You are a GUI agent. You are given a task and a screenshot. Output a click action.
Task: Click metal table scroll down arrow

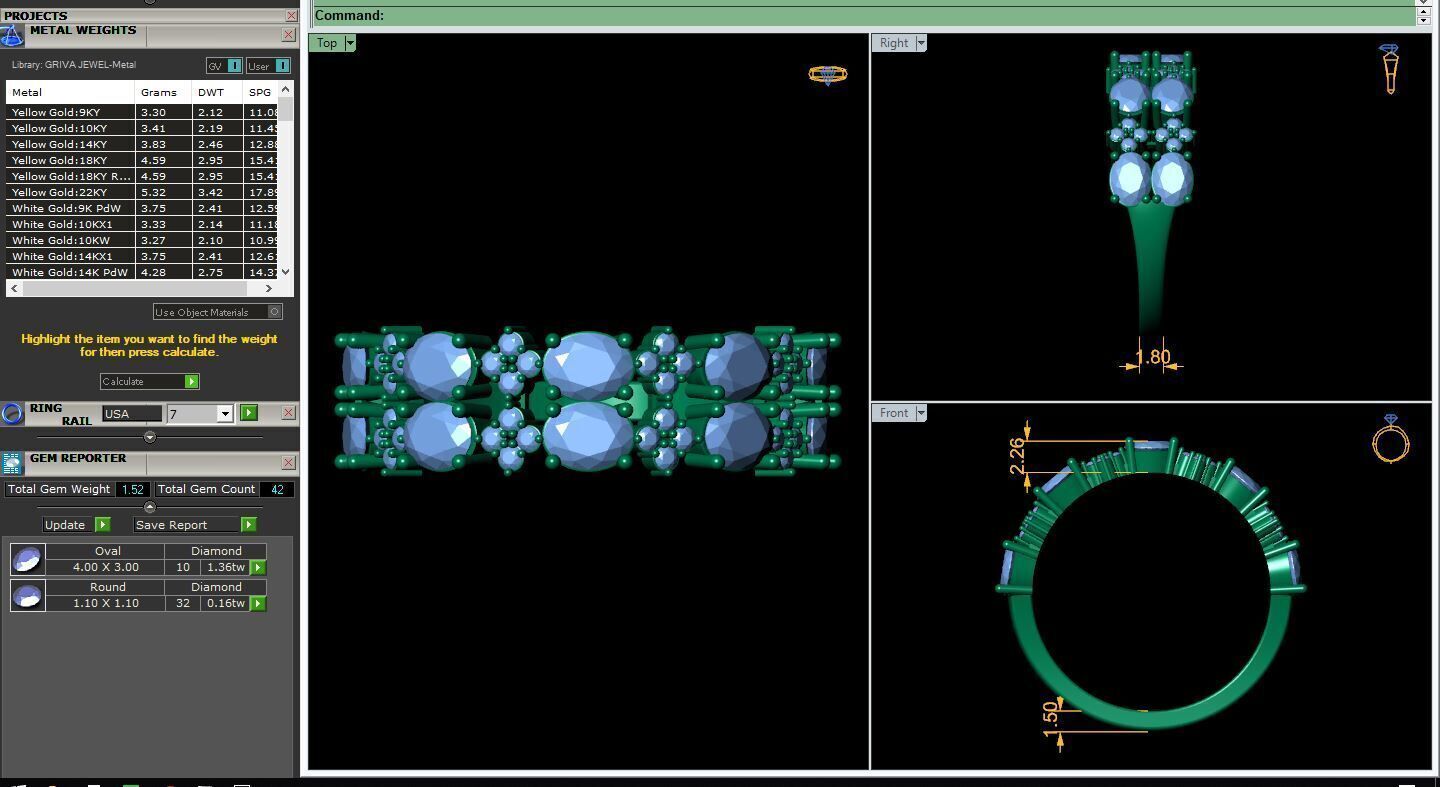tap(286, 271)
